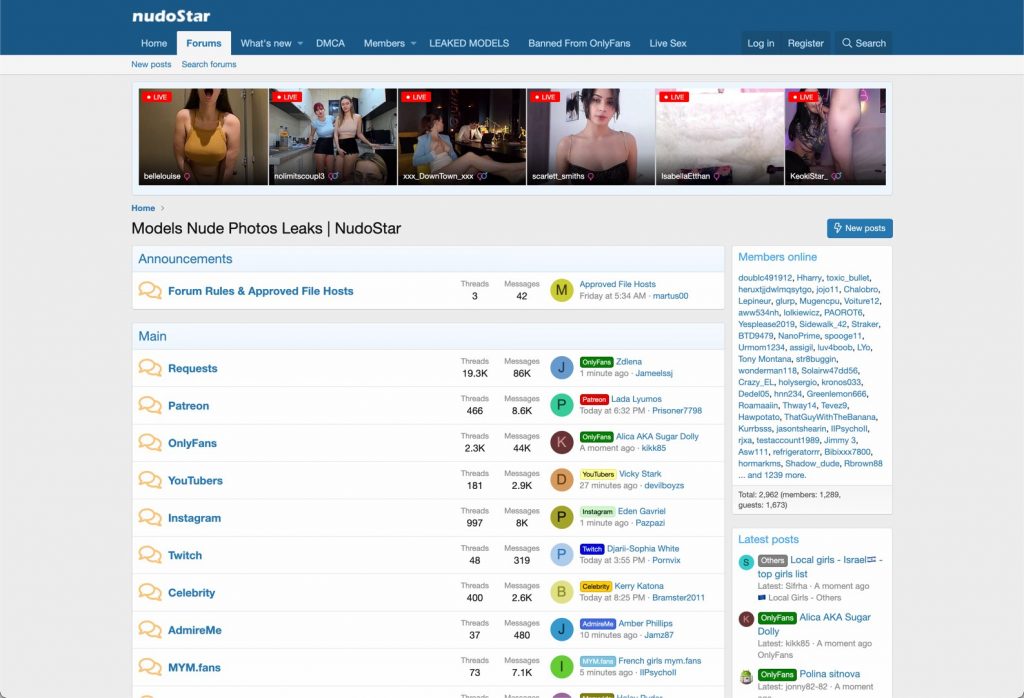Open the K avatar in the OnlyFans forum row
This screenshot has width=1024, height=698.
(562, 442)
